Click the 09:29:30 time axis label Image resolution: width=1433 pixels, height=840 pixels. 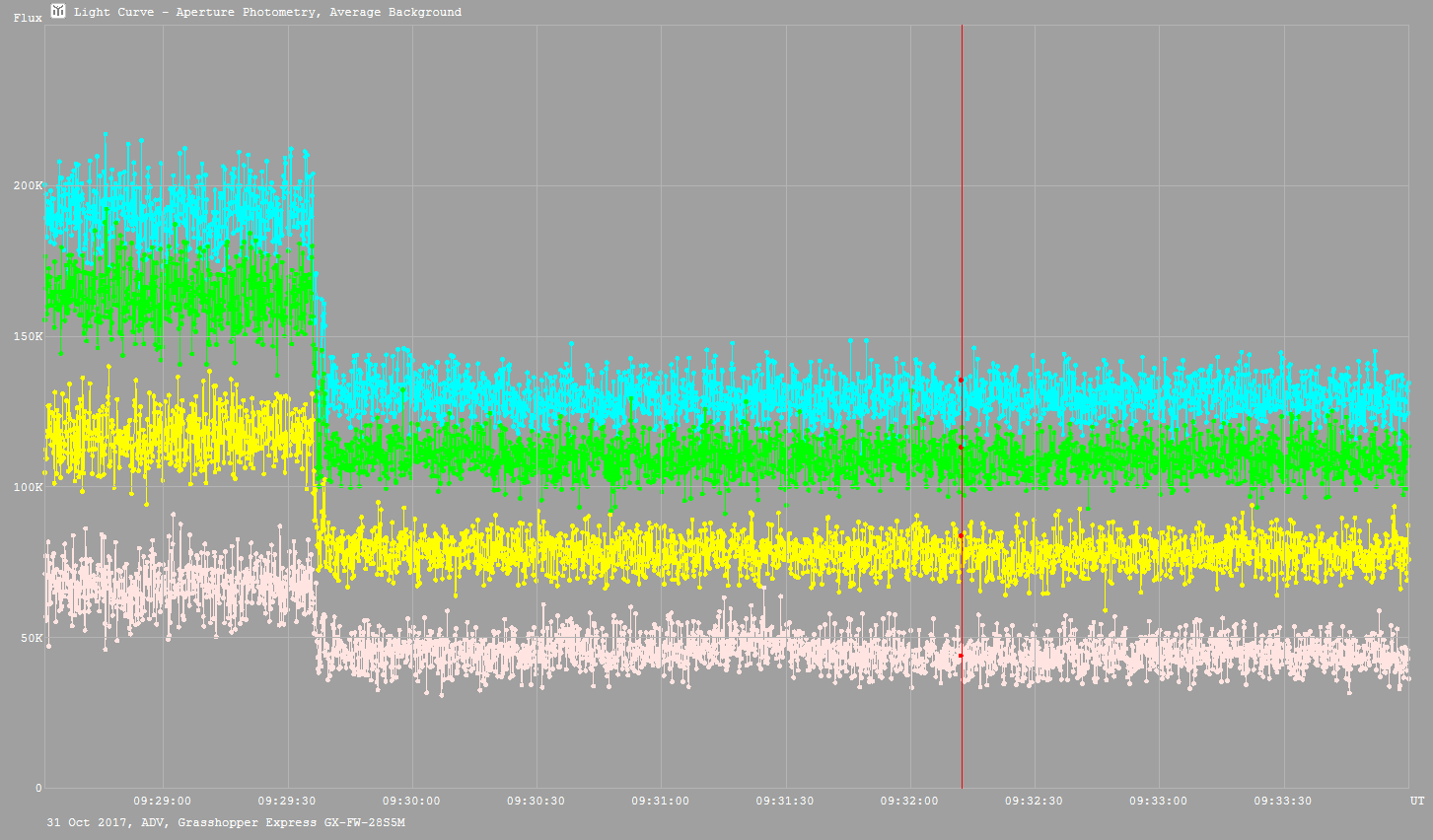tap(287, 801)
